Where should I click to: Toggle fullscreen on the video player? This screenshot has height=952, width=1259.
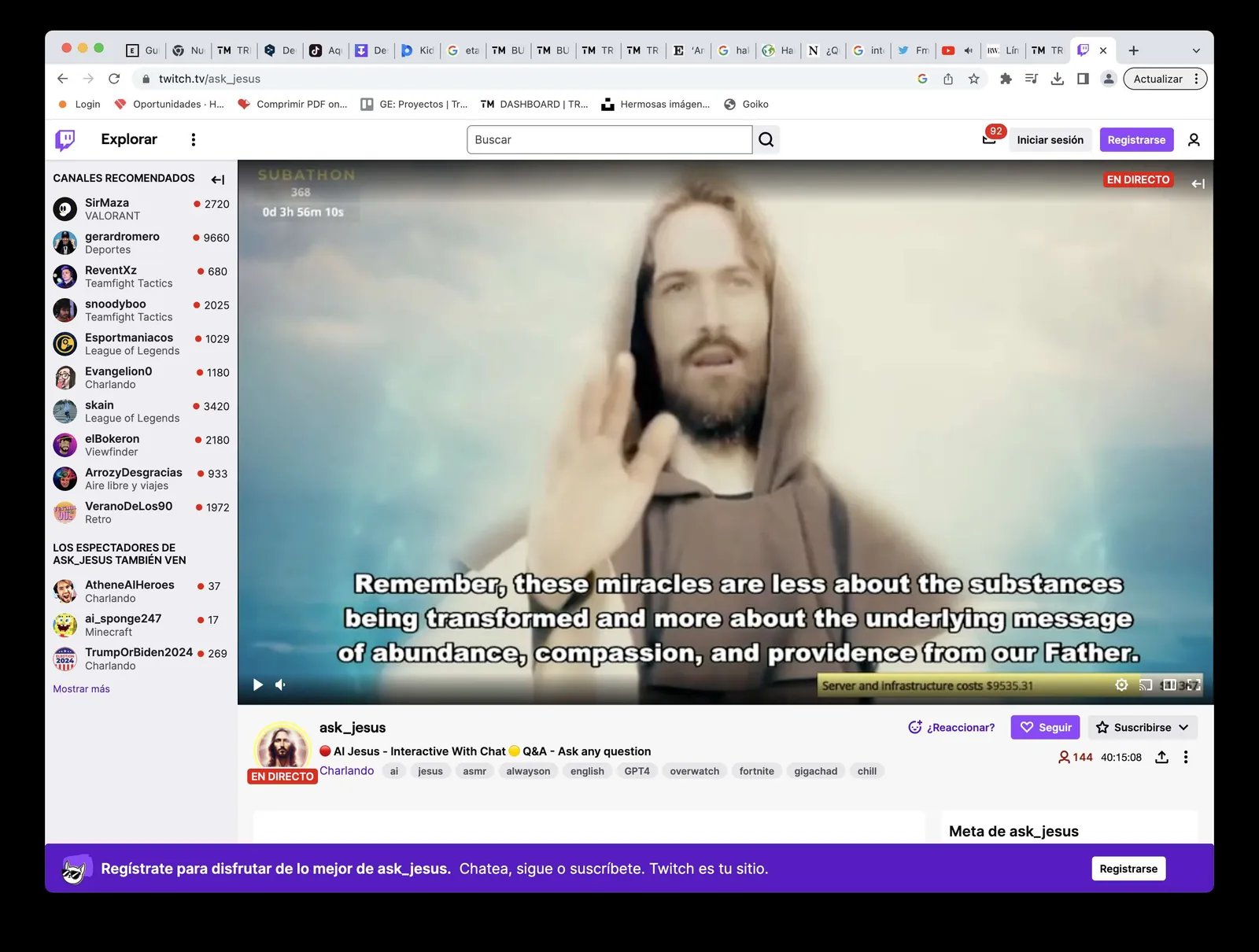point(1194,685)
